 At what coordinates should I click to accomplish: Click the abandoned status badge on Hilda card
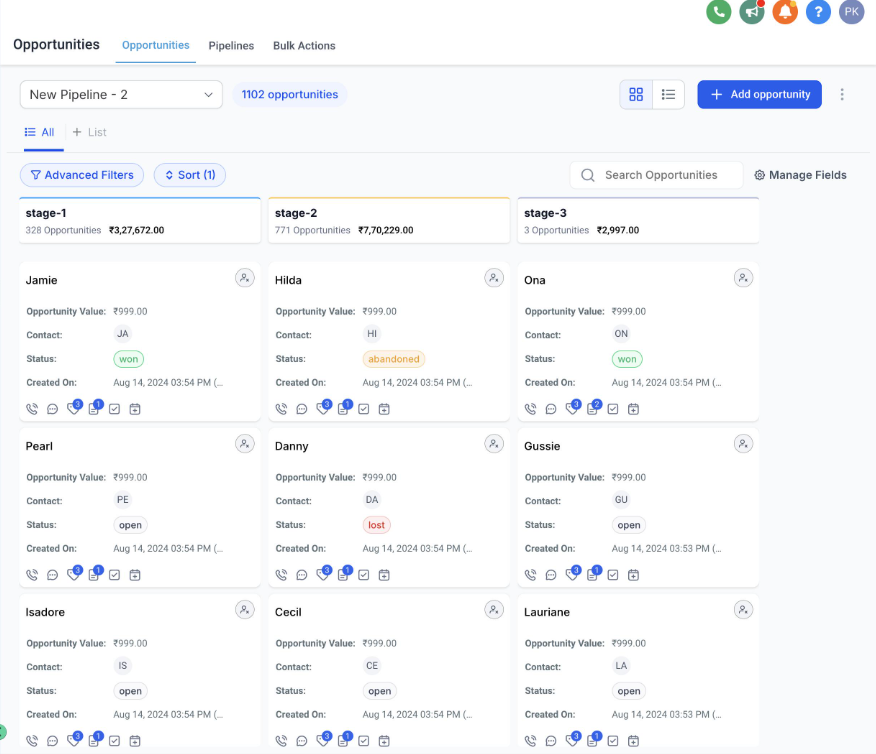[x=394, y=359]
